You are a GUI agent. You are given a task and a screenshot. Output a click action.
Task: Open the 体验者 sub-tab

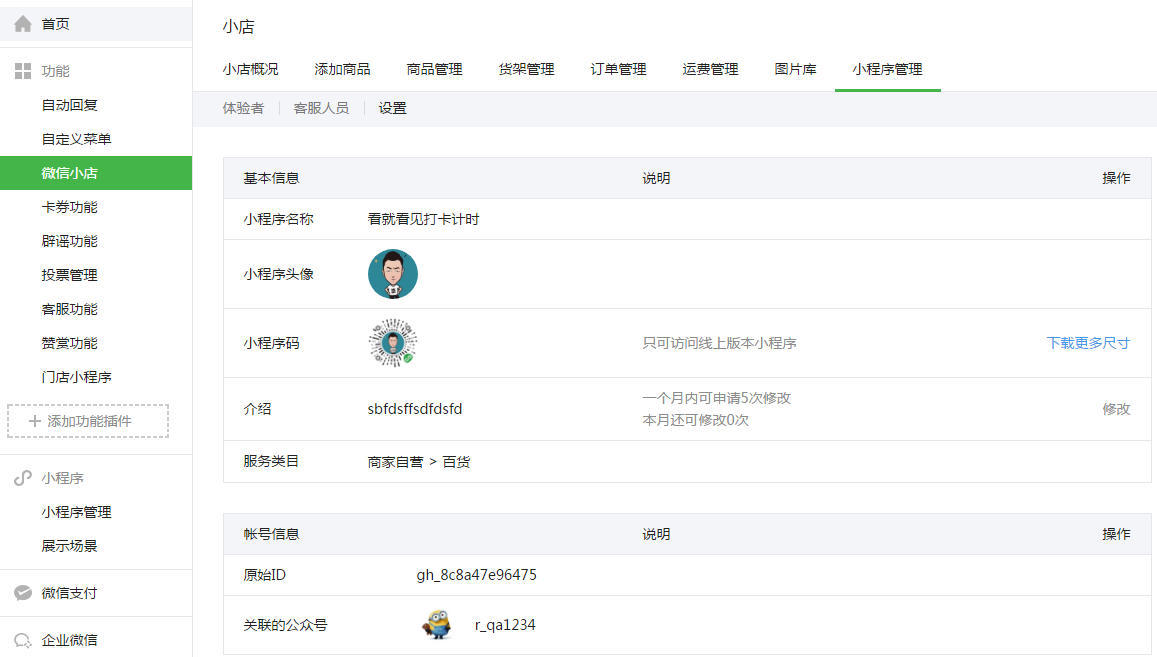tap(244, 109)
